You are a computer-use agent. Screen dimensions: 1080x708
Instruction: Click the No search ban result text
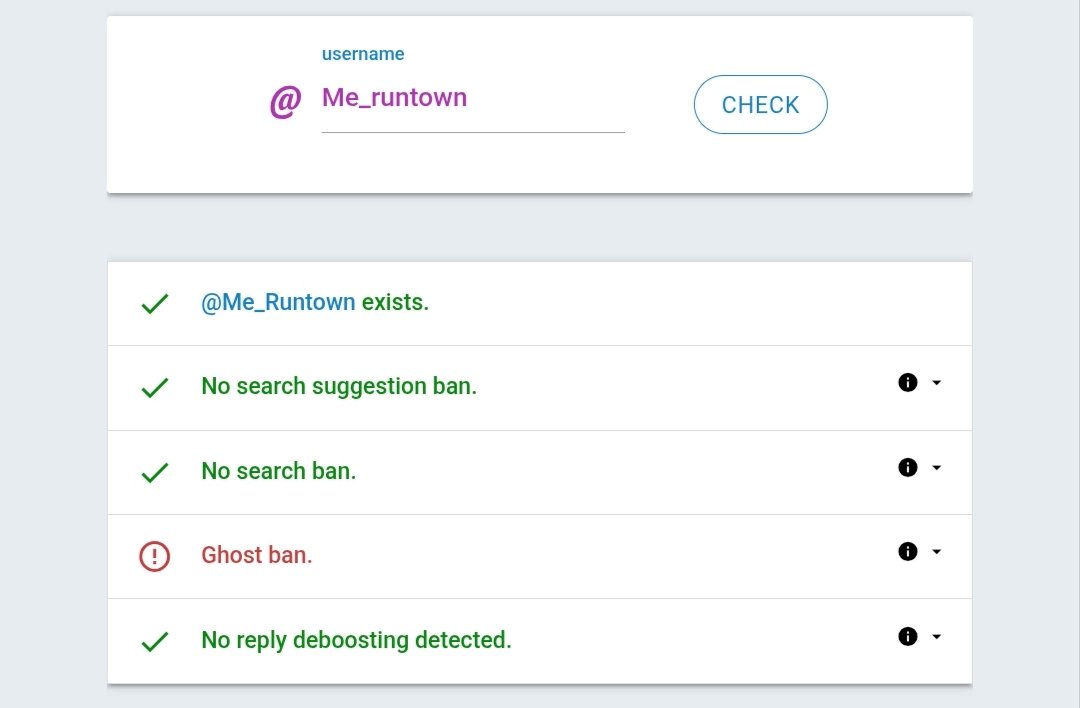point(279,471)
